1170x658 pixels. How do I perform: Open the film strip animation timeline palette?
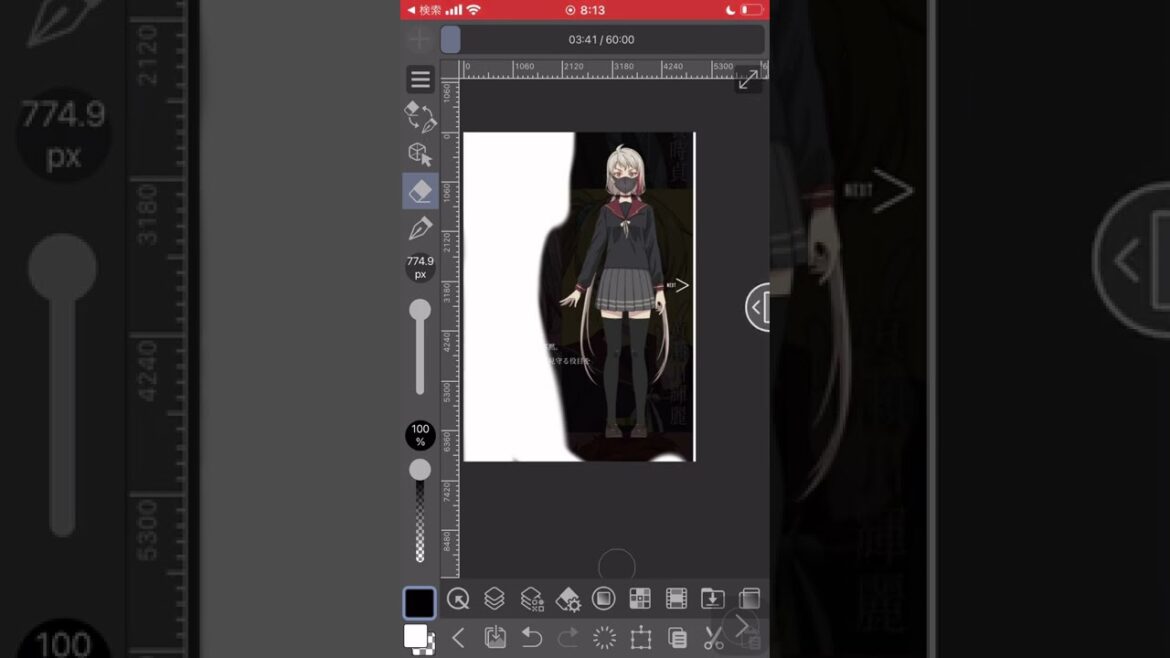coord(676,599)
